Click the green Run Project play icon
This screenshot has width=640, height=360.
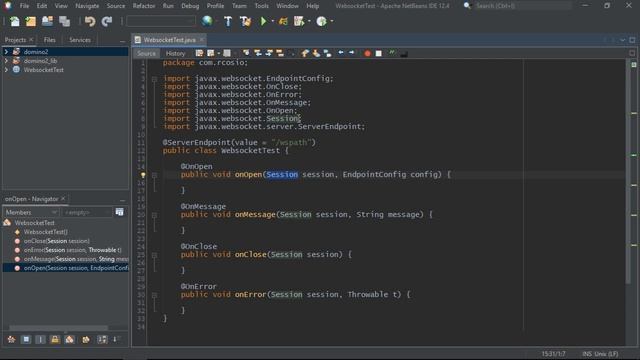pos(263,21)
